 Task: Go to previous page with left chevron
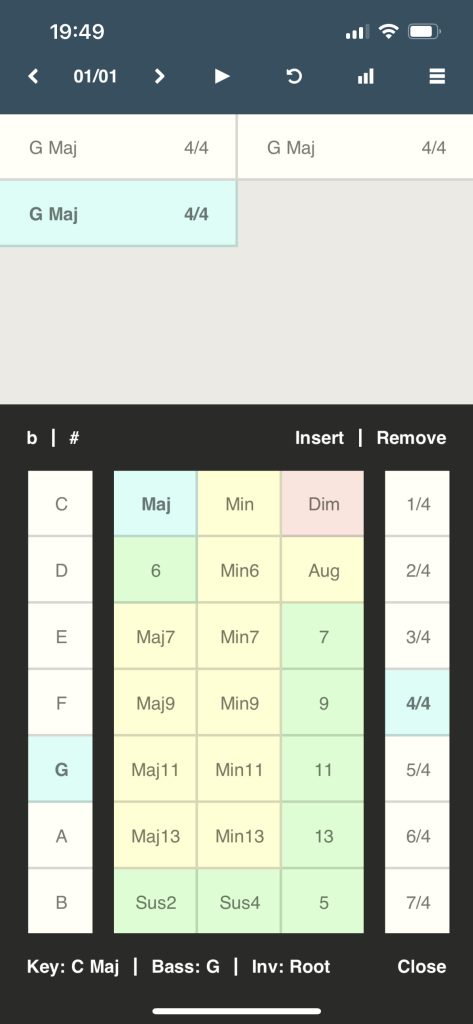[33, 76]
